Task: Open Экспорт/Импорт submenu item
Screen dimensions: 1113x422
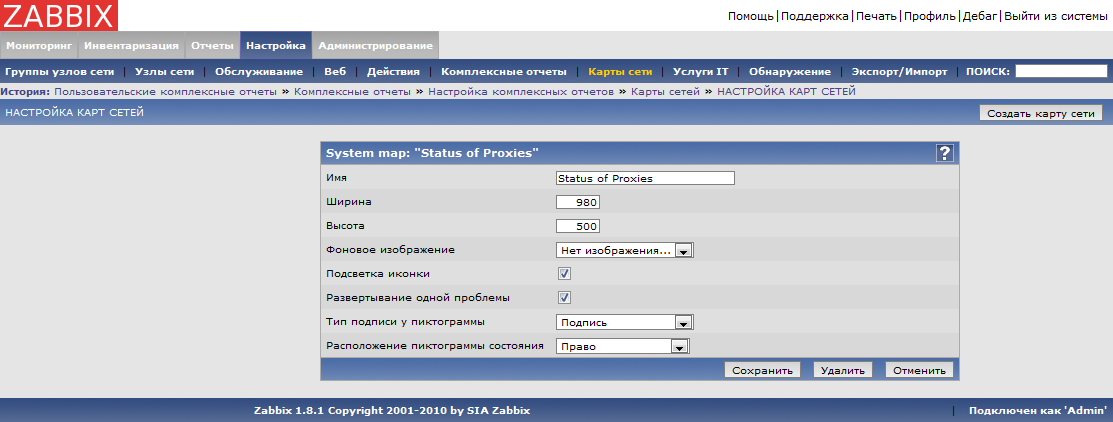Action: click(899, 72)
